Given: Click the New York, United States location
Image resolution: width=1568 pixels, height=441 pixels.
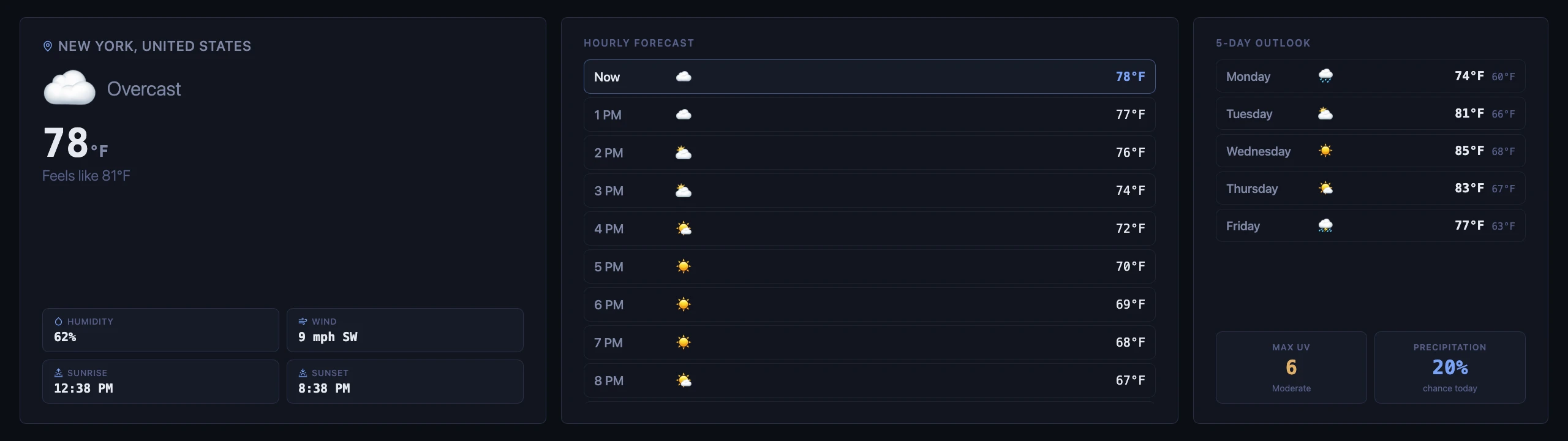Looking at the screenshot, I should tap(154, 46).
